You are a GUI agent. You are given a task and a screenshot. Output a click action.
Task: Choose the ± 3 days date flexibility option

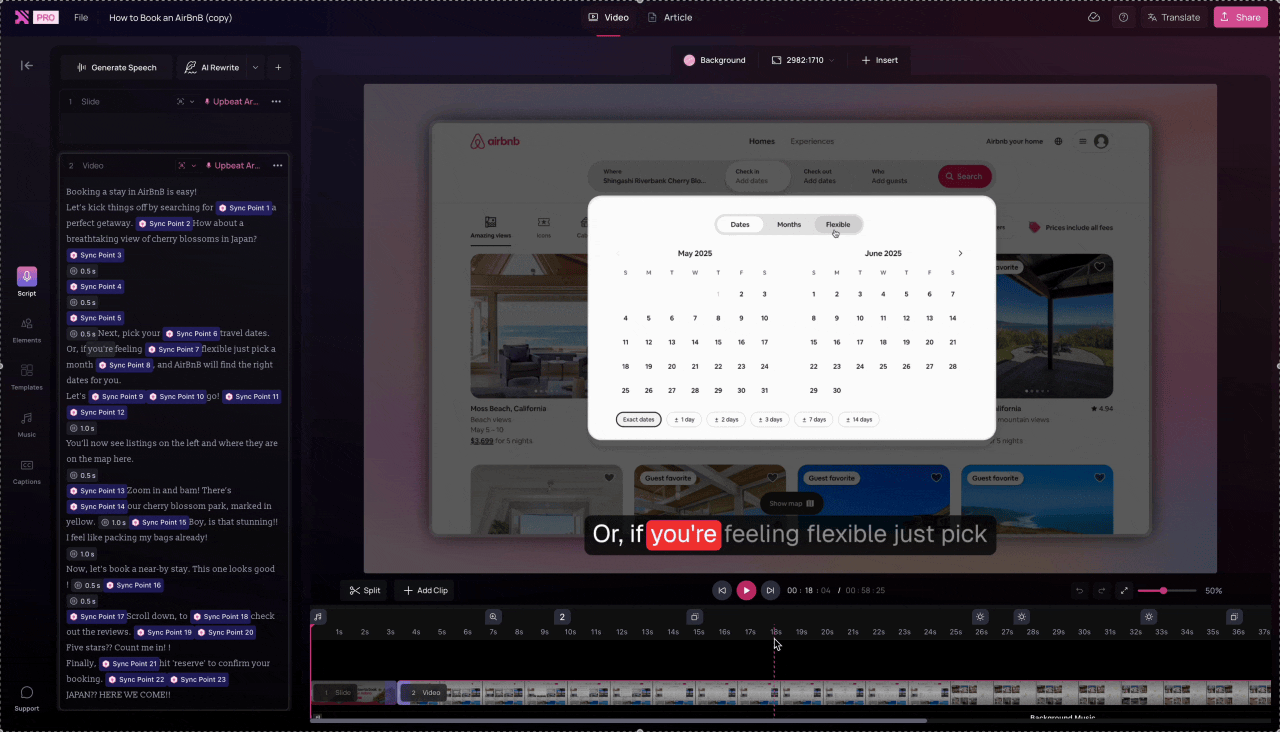click(x=769, y=419)
